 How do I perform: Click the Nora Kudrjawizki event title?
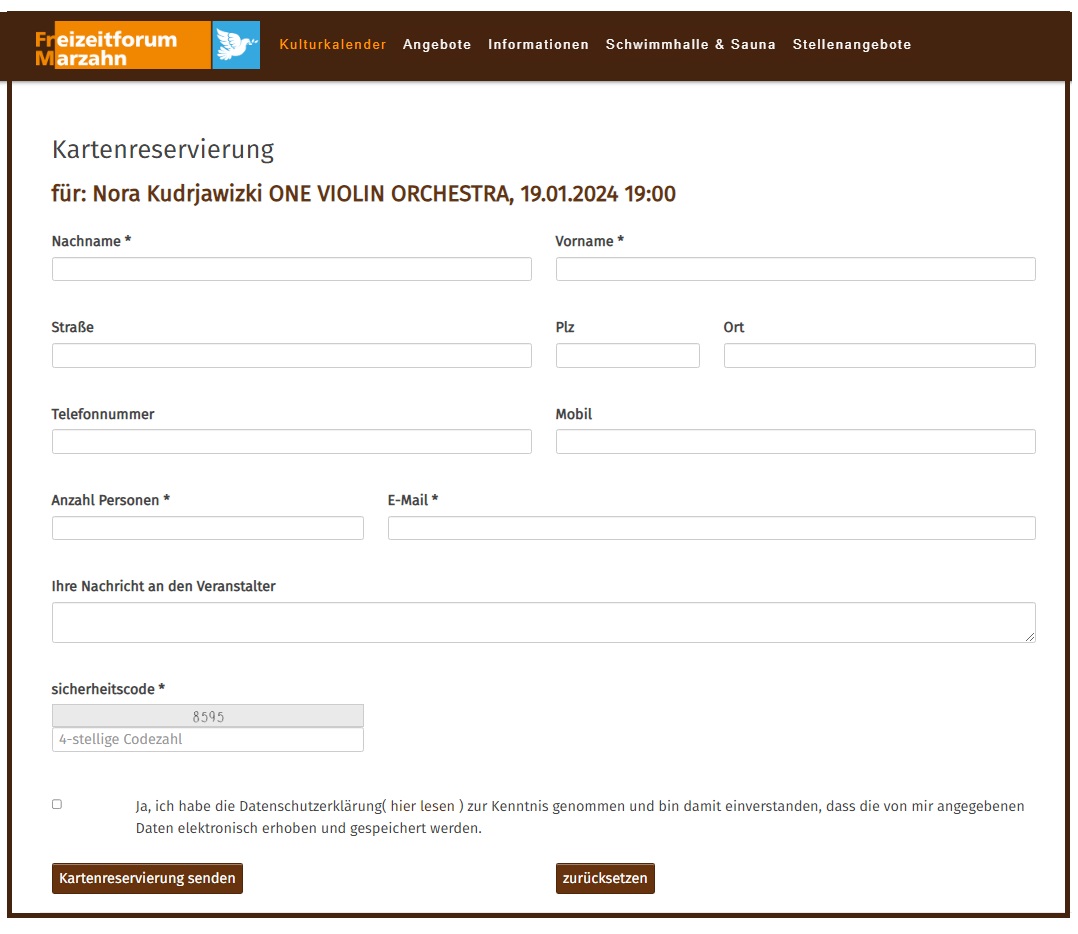364,194
